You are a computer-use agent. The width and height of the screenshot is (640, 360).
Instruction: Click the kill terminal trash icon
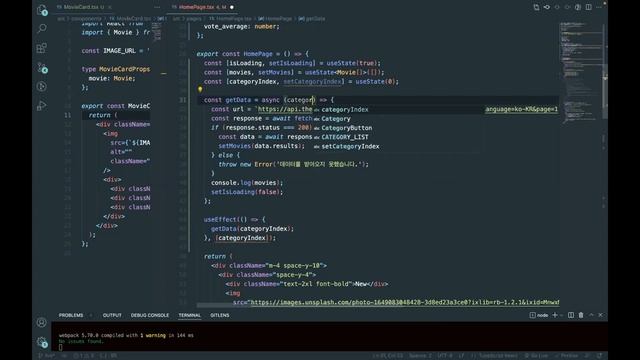coord(581,315)
